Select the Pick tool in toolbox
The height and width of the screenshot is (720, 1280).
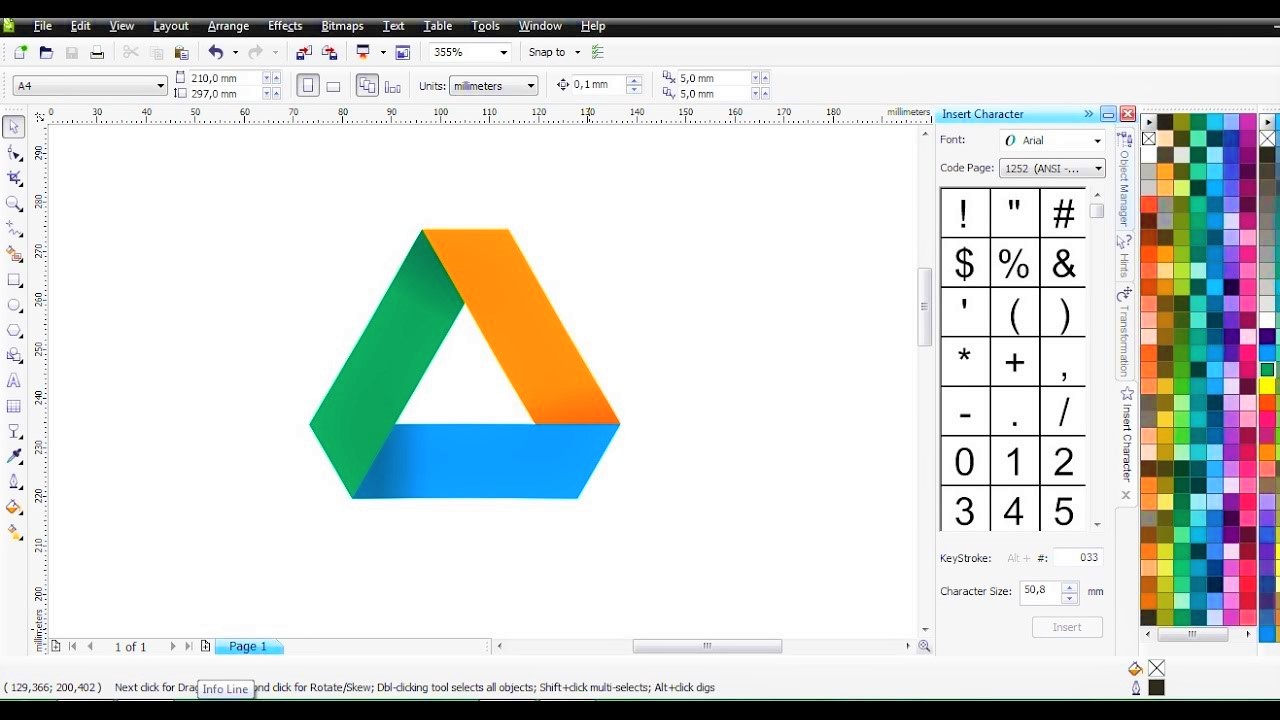point(14,127)
